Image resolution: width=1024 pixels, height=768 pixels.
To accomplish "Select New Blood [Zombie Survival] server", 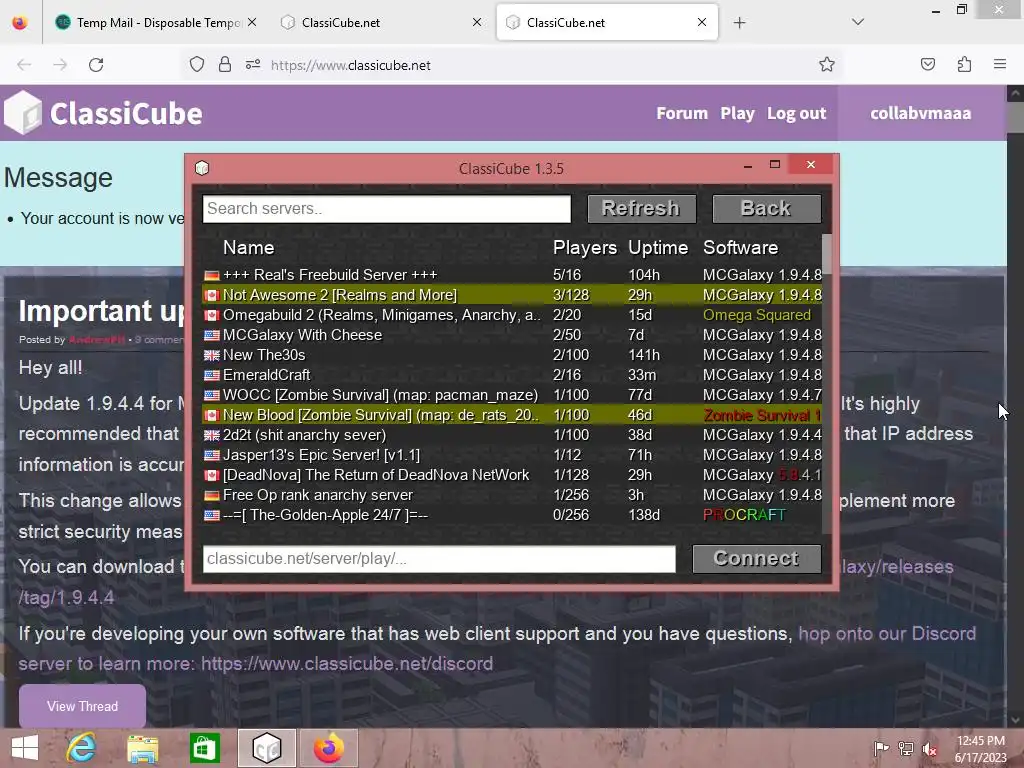I will tap(511, 415).
